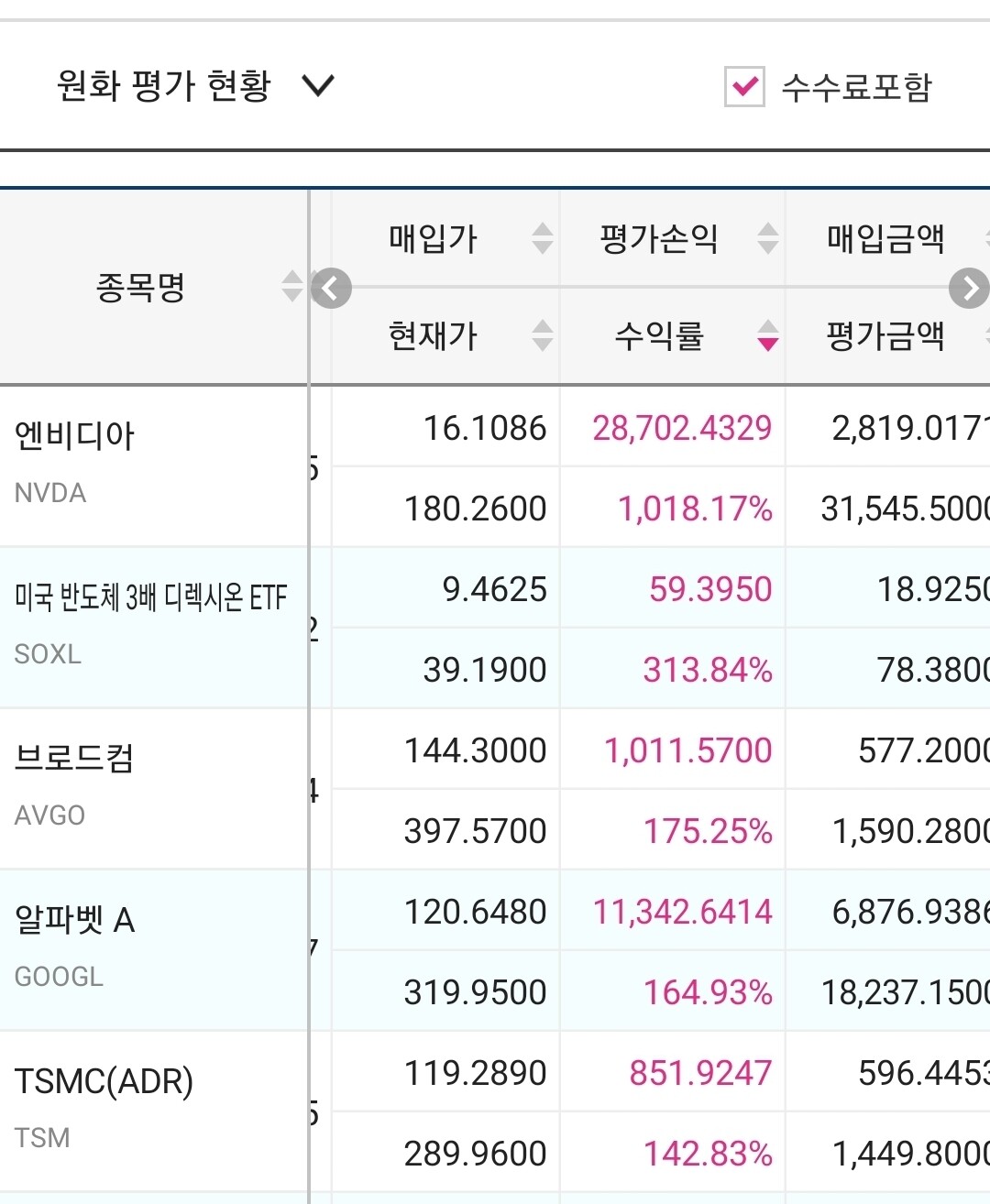This screenshot has height=1204, width=990.
Task: Sort by 매입가 using its sort arrows
Action: coord(543,238)
